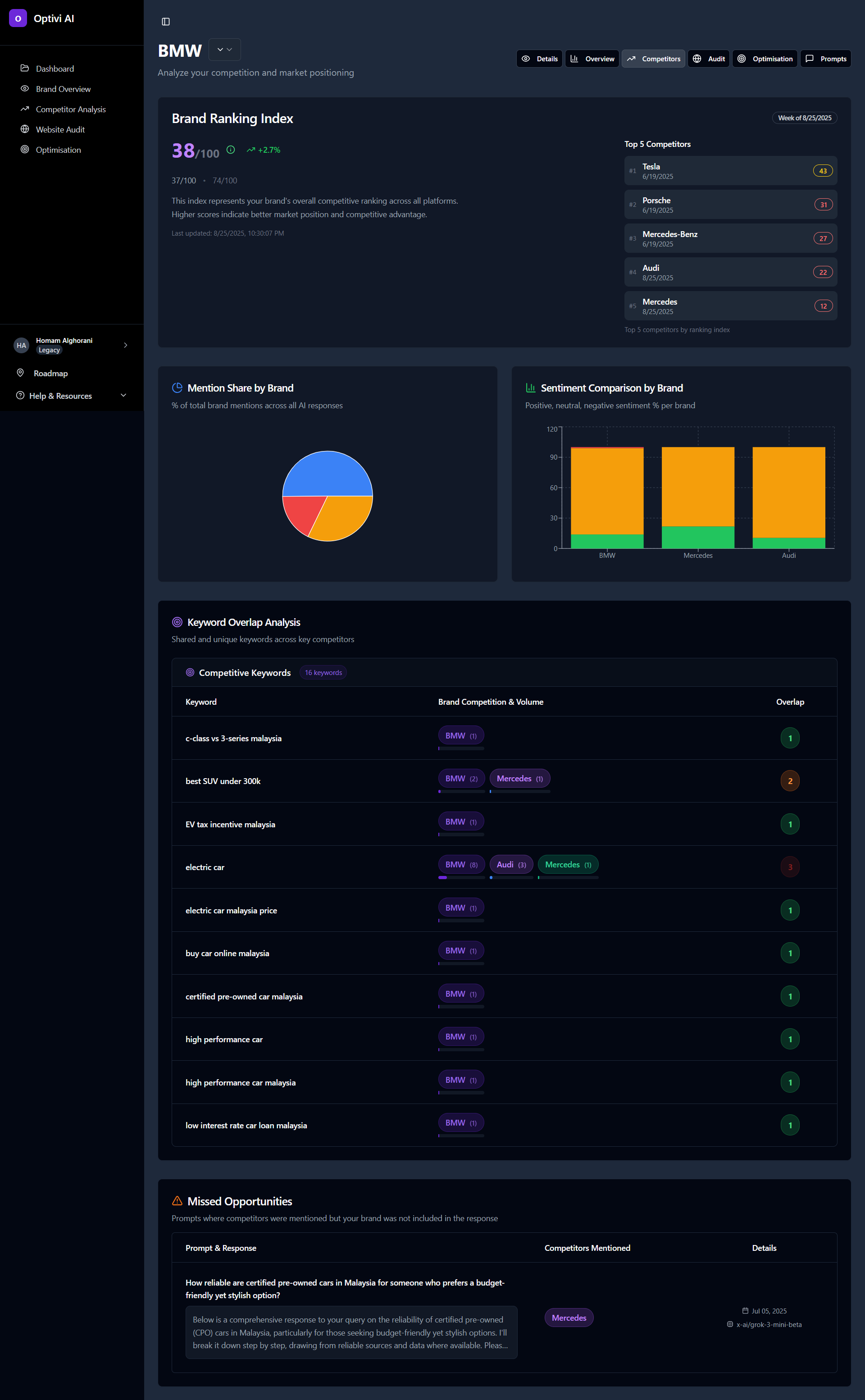This screenshot has width=865, height=1400.
Task: Open the Optimisation tab
Action: click(x=765, y=59)
